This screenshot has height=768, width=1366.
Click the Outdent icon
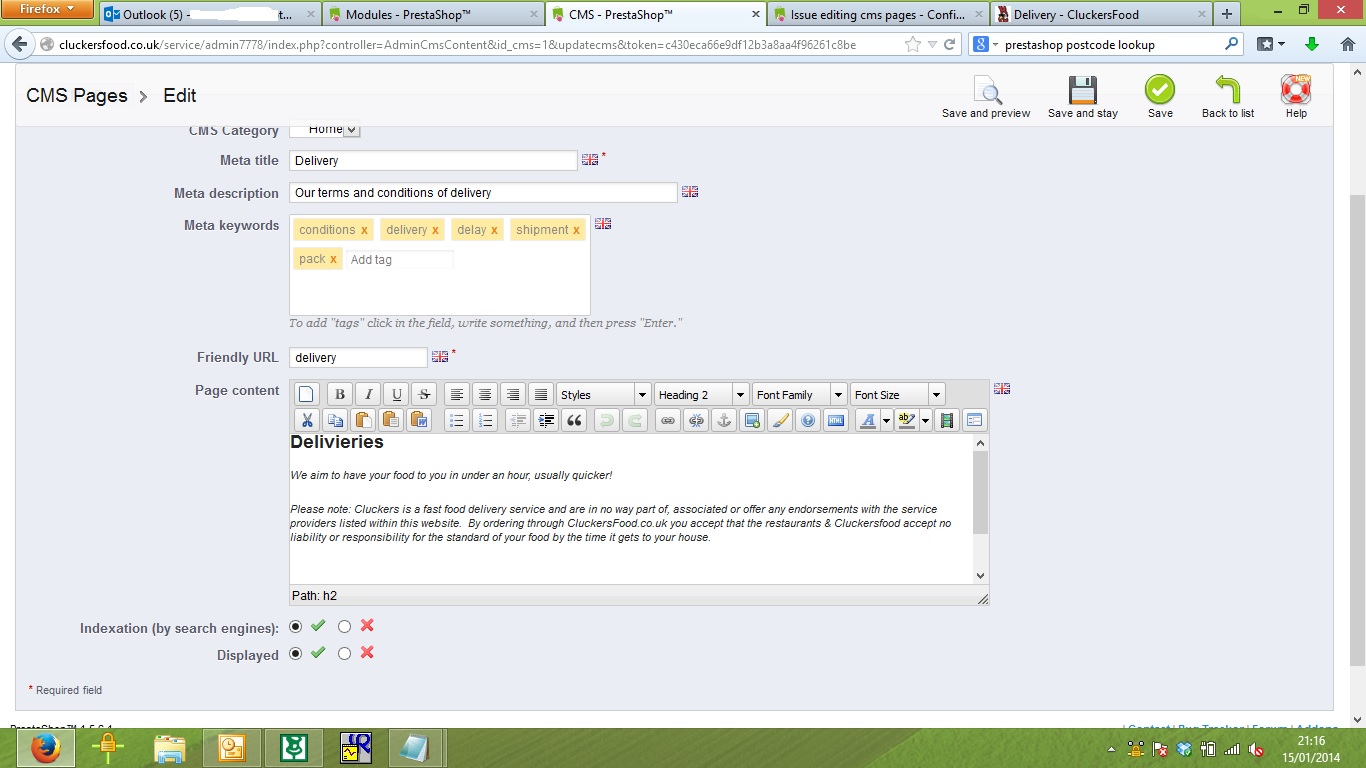coord(517,421)
